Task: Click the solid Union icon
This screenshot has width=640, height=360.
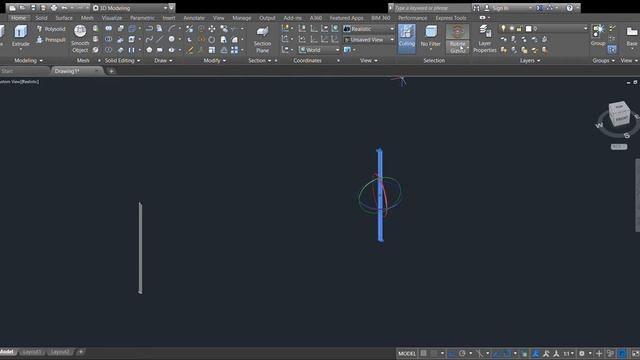Action: [x=109, y=29]
